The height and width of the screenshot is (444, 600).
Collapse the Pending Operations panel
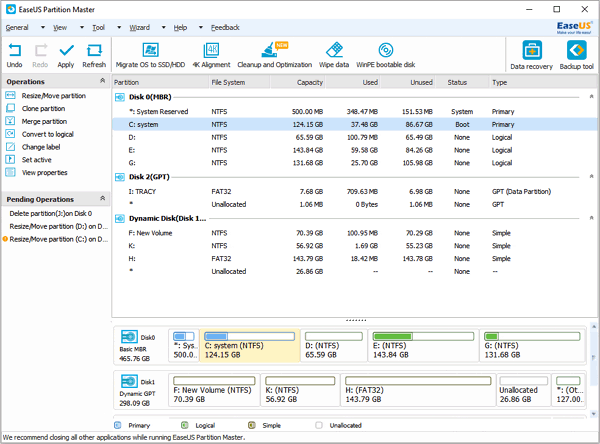pyautogui.click(x=103, y=198)
